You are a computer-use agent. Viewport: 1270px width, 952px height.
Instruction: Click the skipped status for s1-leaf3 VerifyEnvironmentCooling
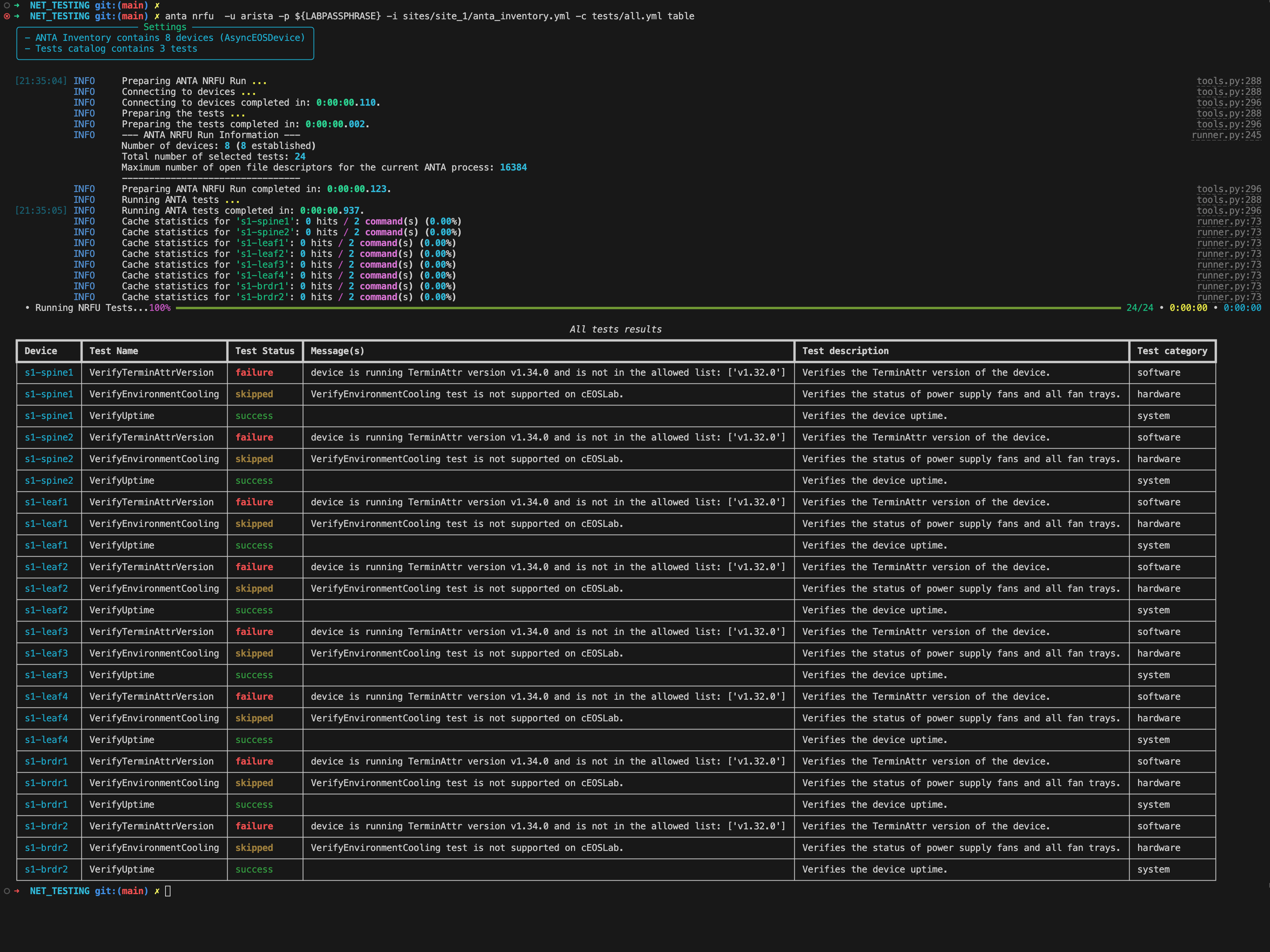[254, 653]
